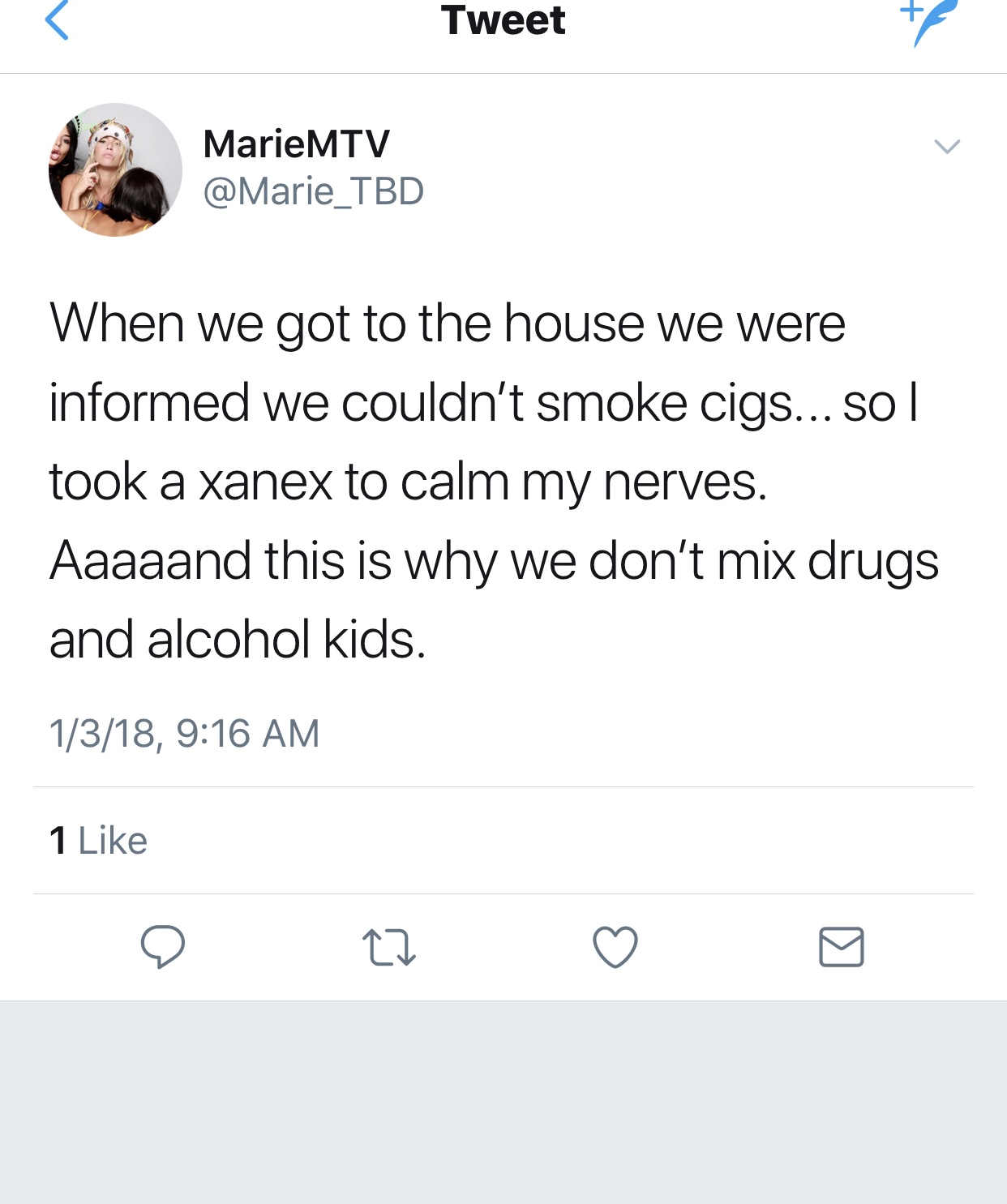This screenshot has height=1204, width=1007.
Task: Tap the text 'and alcohol kids.'
Action: coord(238,640)
